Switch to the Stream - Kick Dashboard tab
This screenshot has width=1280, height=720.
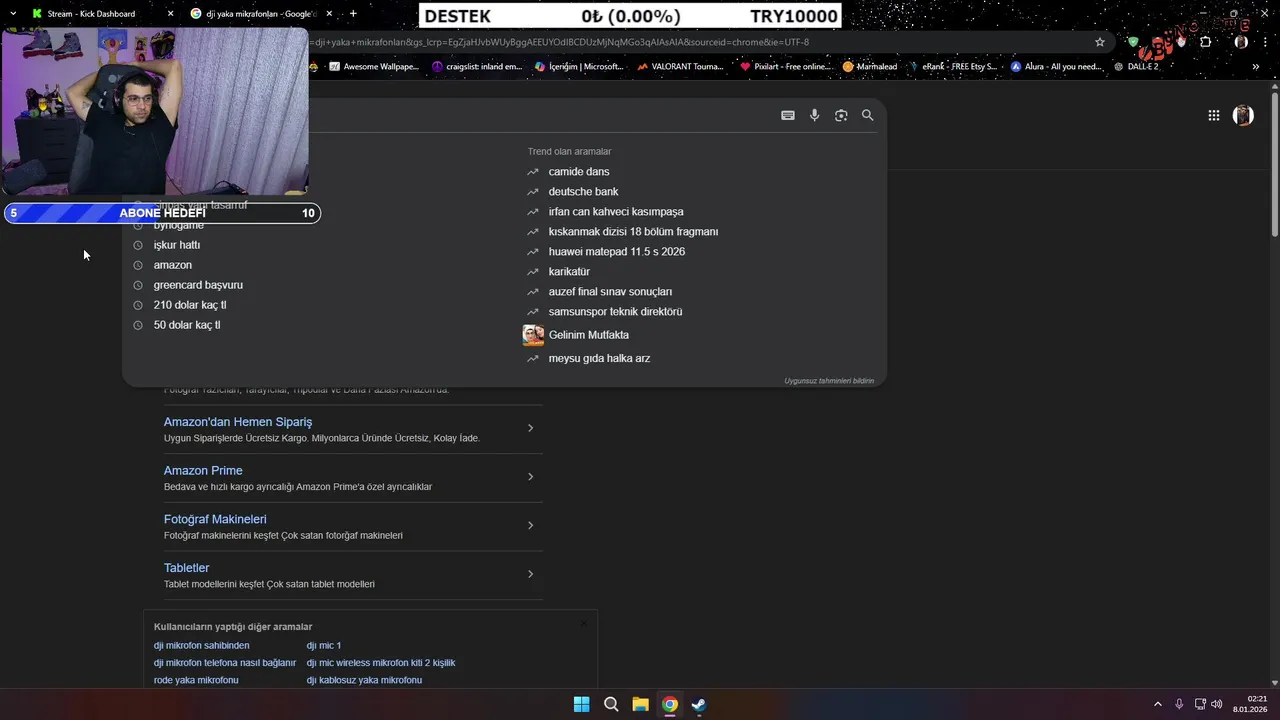pos(90,14)
